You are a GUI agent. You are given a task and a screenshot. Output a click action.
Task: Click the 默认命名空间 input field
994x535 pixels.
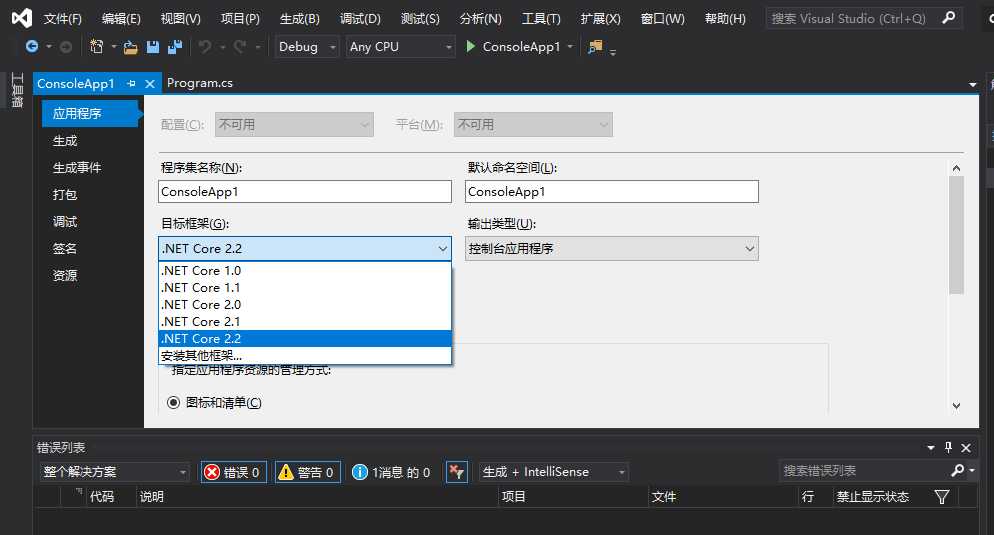(611, 191)
